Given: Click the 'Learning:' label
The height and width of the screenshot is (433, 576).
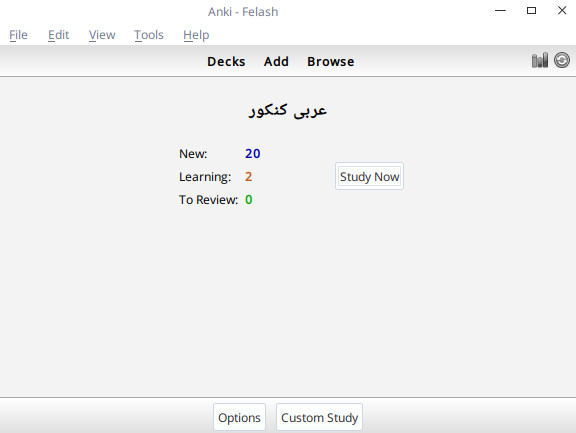Looking at the screenshot, I should pos(205,177).
